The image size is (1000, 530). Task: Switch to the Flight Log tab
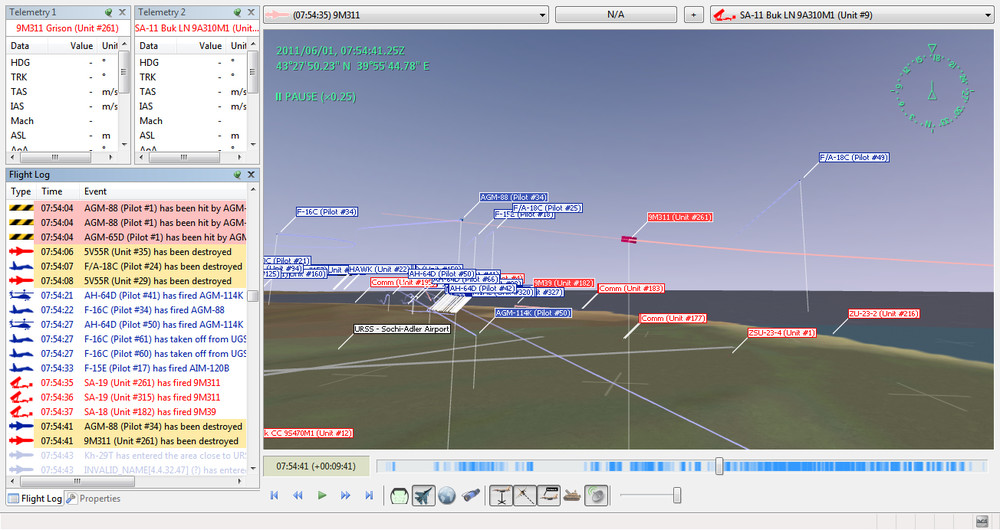[x=35, y=499]
